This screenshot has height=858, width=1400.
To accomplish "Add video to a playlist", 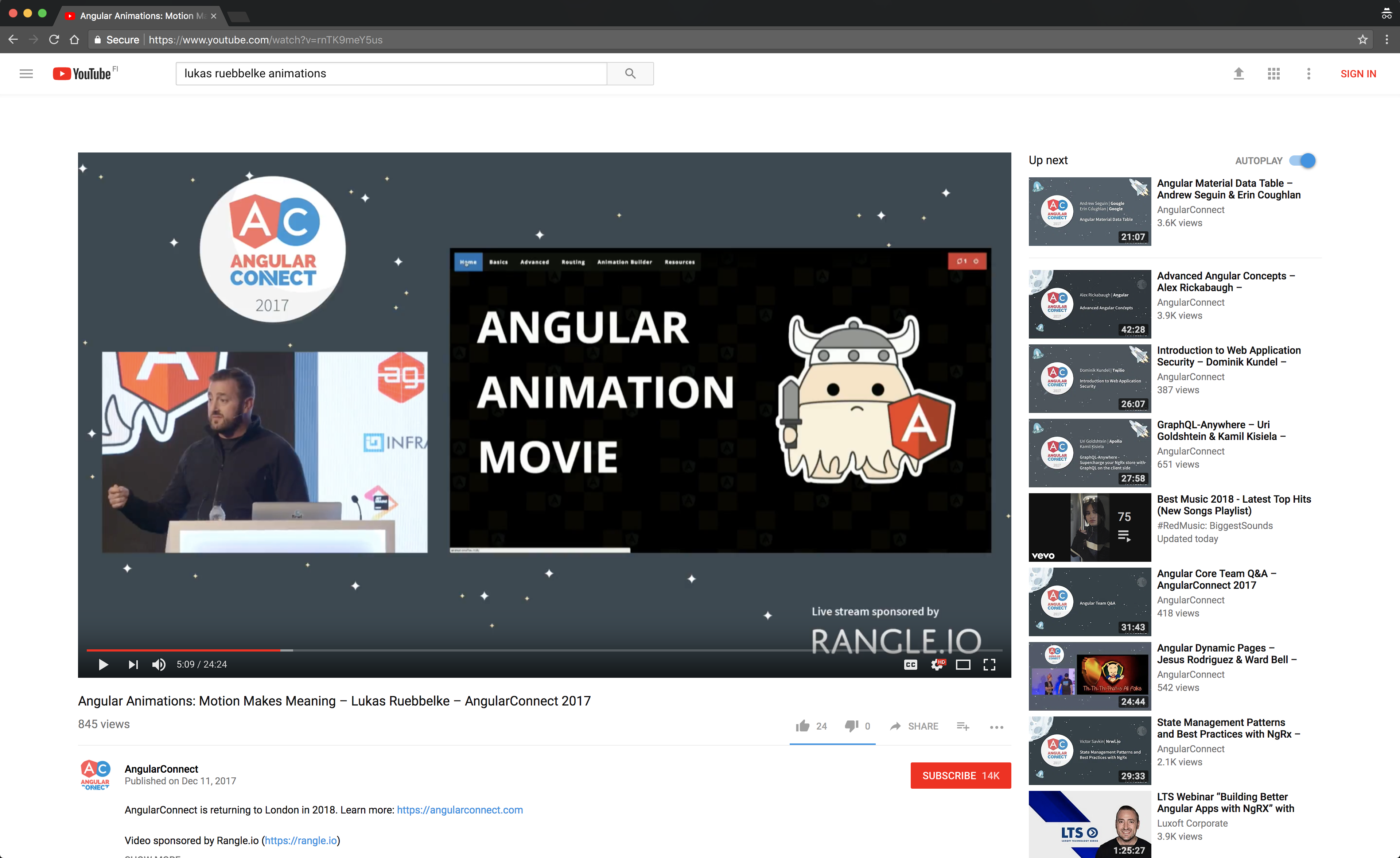I will (x=963, y=726).
